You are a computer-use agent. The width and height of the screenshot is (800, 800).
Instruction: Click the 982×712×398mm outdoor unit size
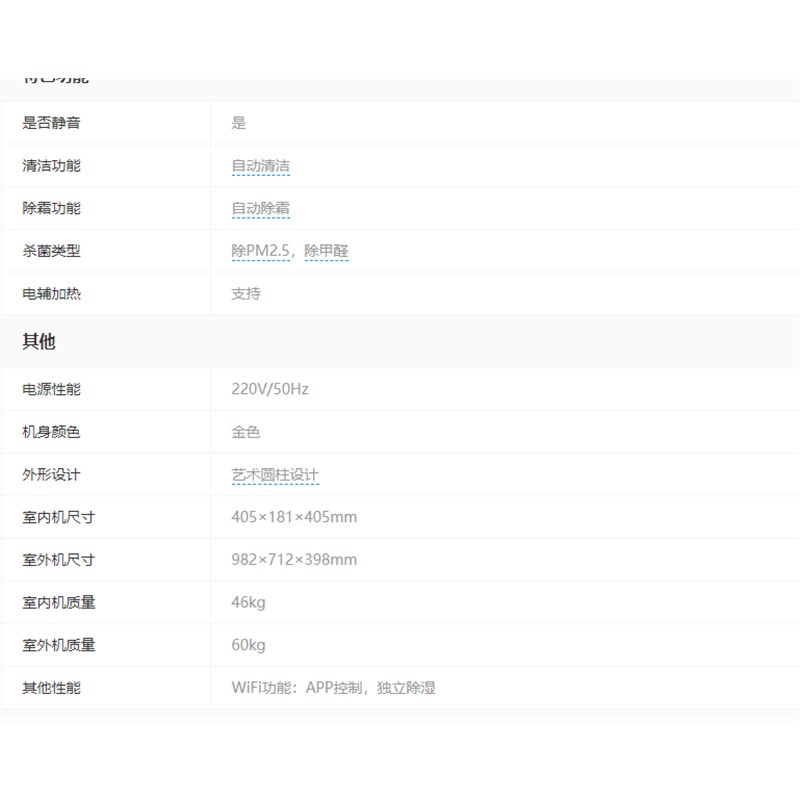pyautogui.click(x=294, y=560)
